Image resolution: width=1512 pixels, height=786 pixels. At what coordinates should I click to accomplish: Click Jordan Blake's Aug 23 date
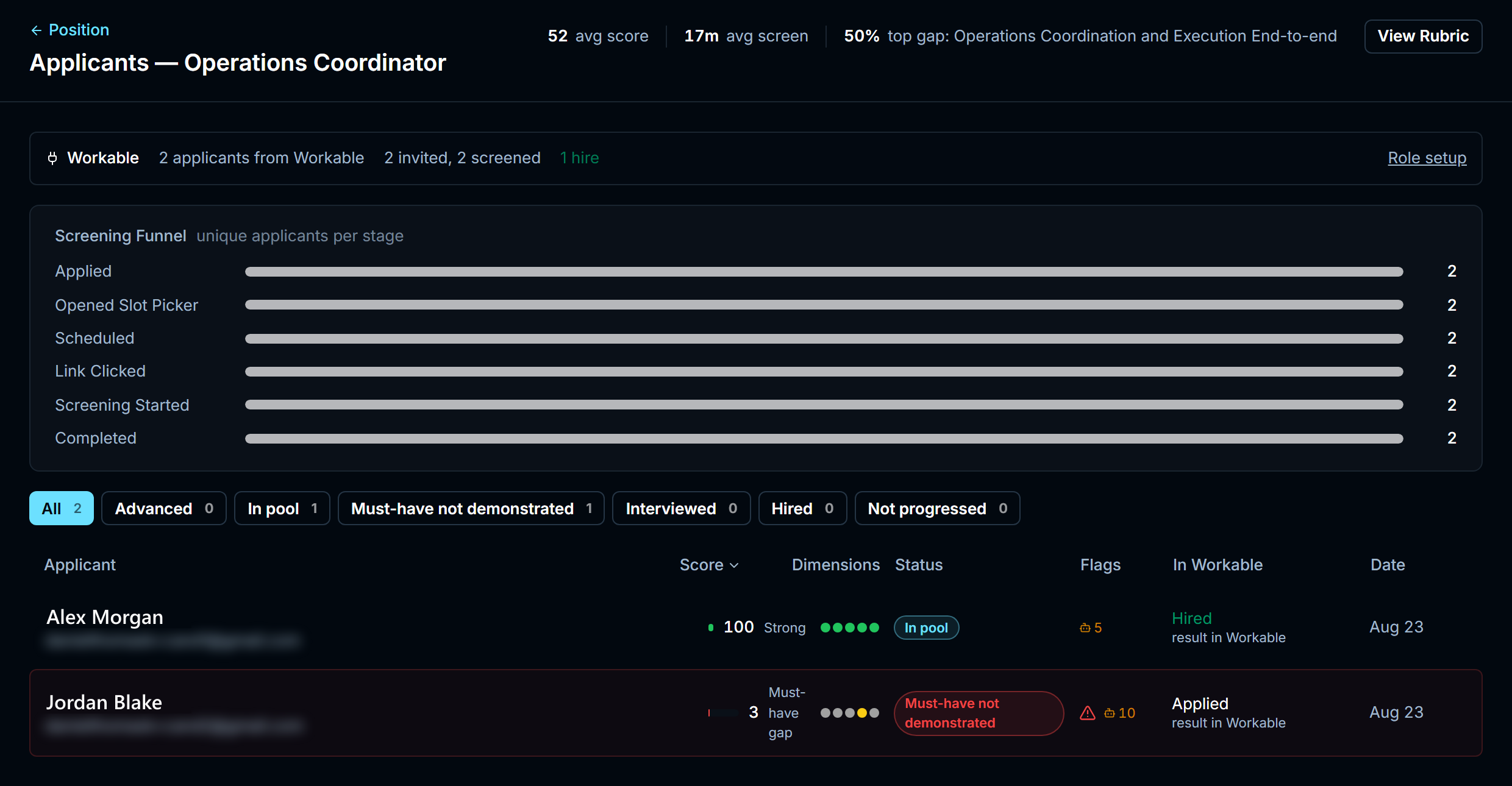pyautogui.click(x=1396, y=712)
